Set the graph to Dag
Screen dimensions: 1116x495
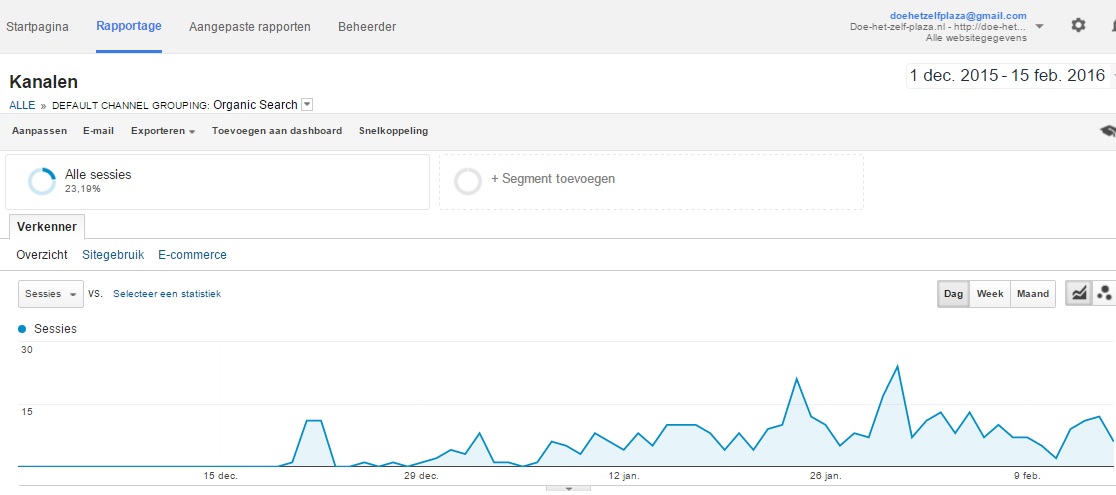click(953, 293)
